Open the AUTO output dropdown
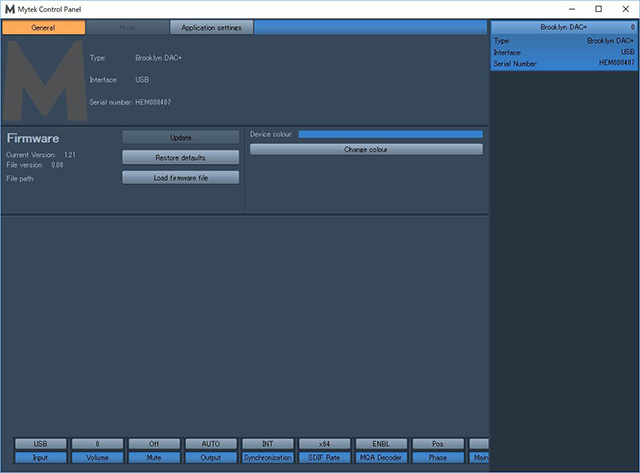The width and height of the screenshot is (640, 473). click(211, 443)
